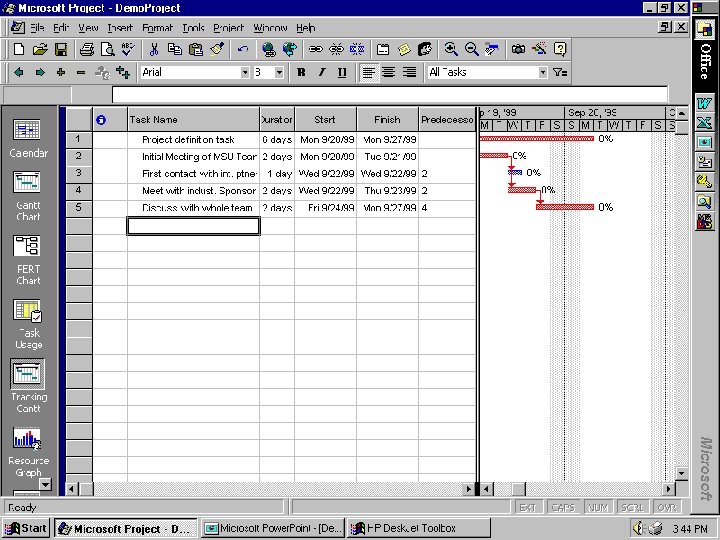Open the View menu
Screen dimensions: 720x540
pos(88,28)
